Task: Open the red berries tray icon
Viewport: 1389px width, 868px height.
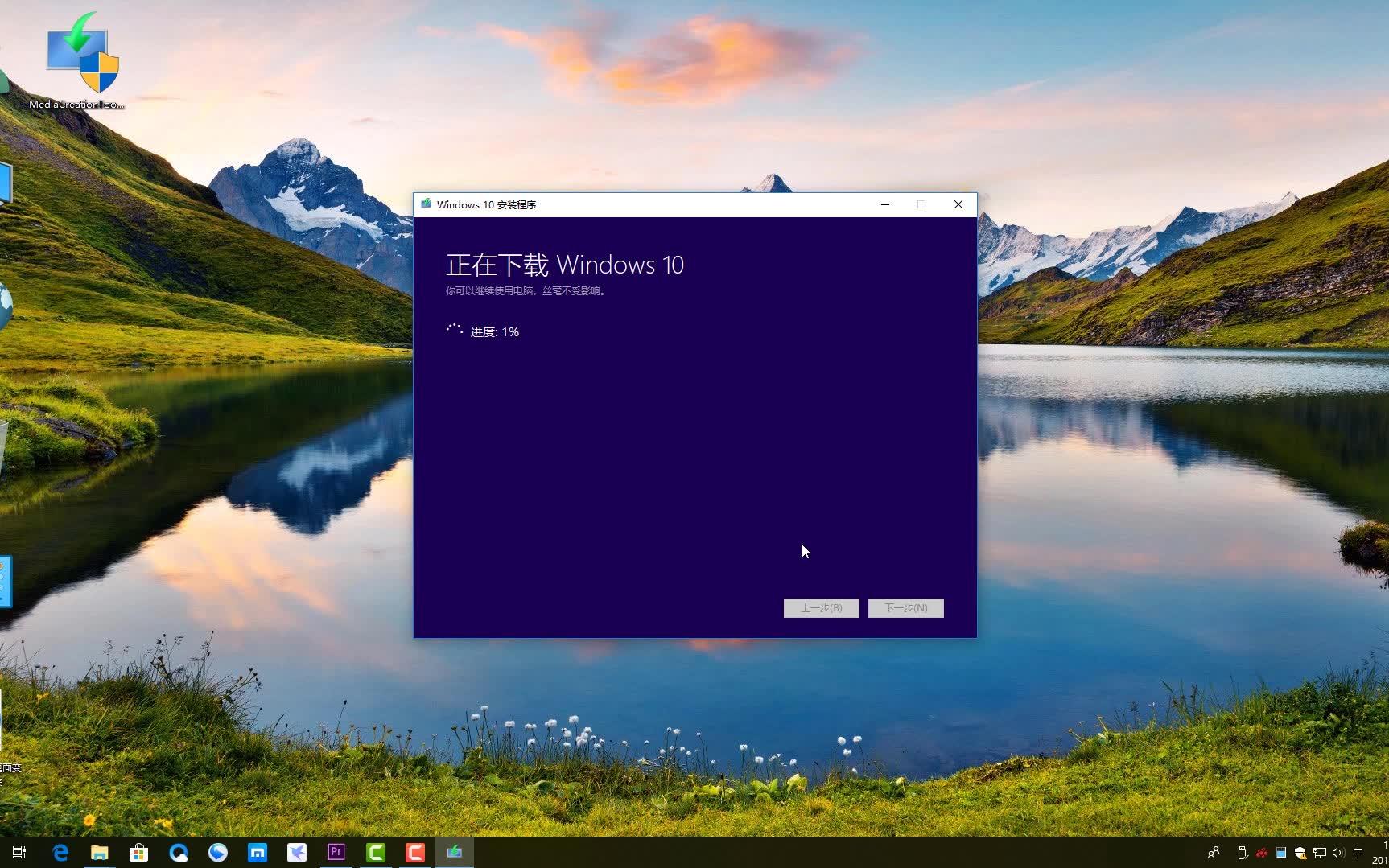Action: [x=1262, y=853]
